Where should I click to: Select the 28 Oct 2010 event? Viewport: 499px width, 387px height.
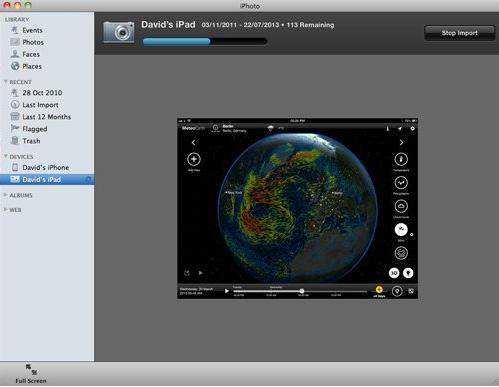42,93
